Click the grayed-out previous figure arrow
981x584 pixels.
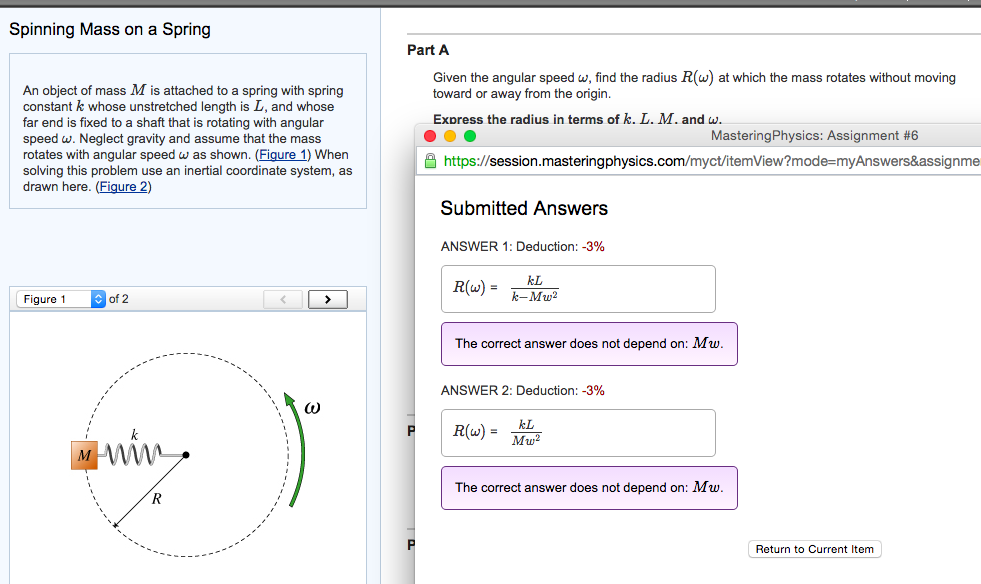tap(283, 298)
